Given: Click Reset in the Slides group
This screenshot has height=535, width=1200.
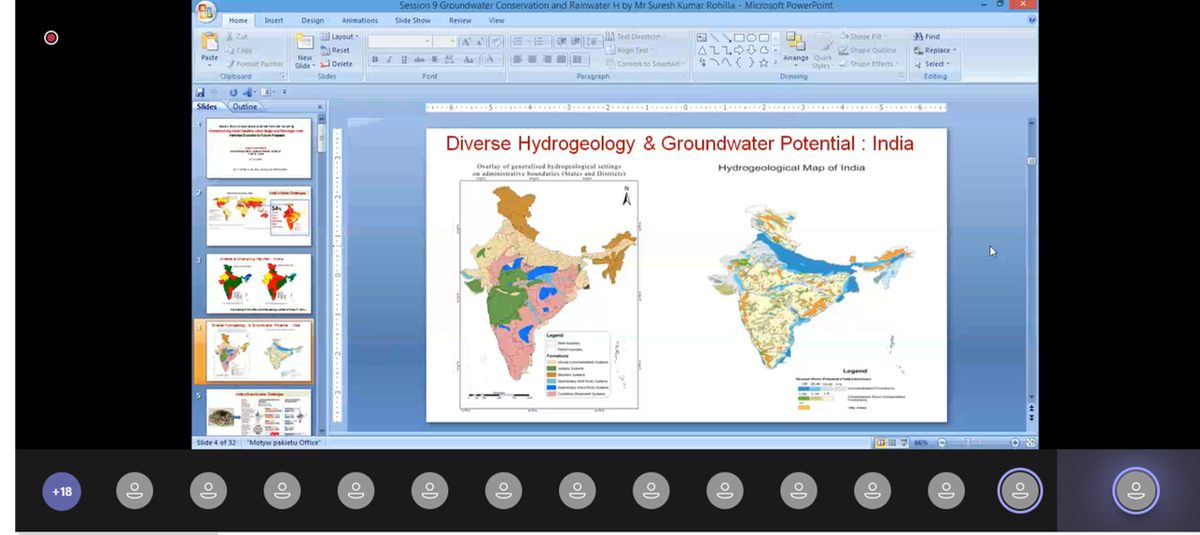Looking at the screenshot, I should tap(336, 50).
